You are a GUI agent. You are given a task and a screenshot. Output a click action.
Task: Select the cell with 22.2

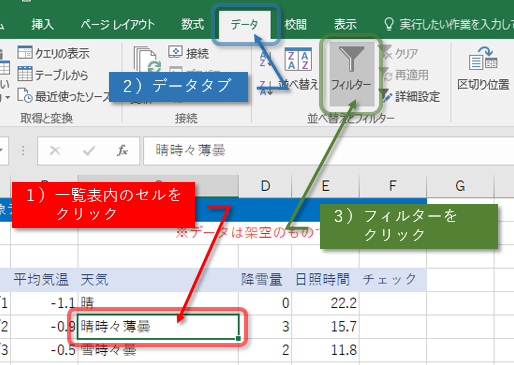click(x=326, y=303)
